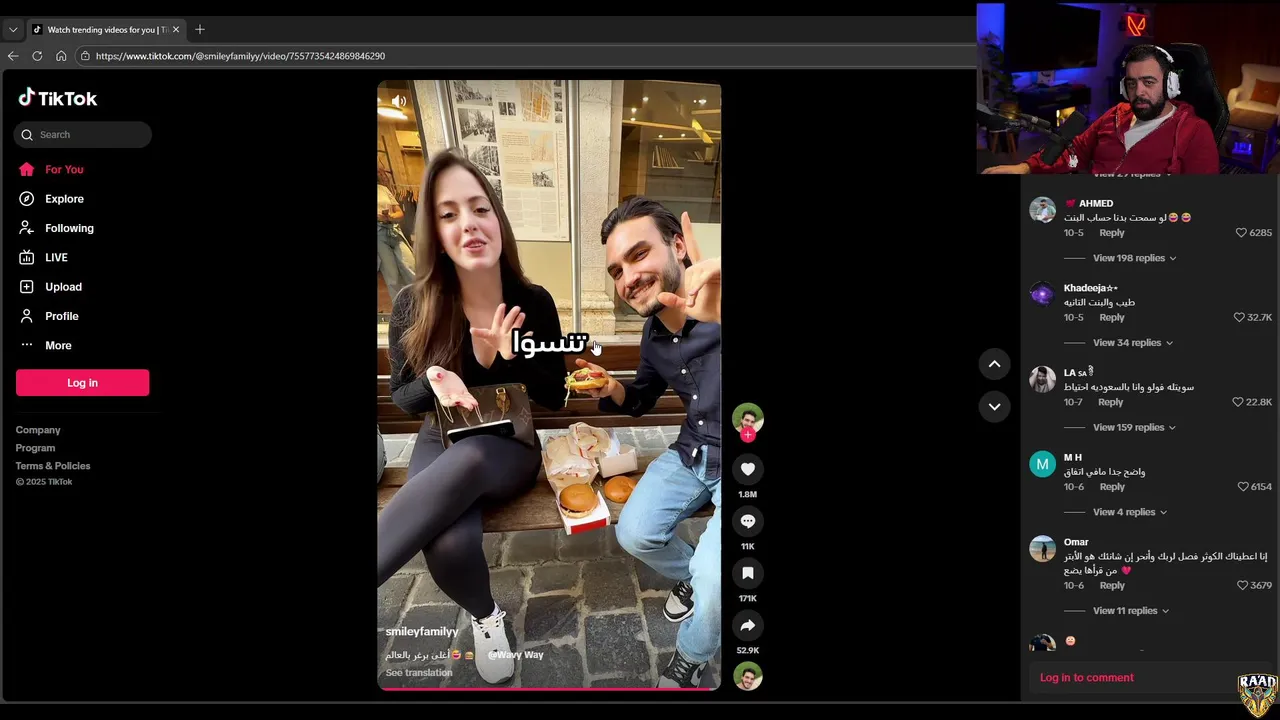Open smileyfamilyy username on video
This screenshot has height=720, width=1280.
pos(422,632)
